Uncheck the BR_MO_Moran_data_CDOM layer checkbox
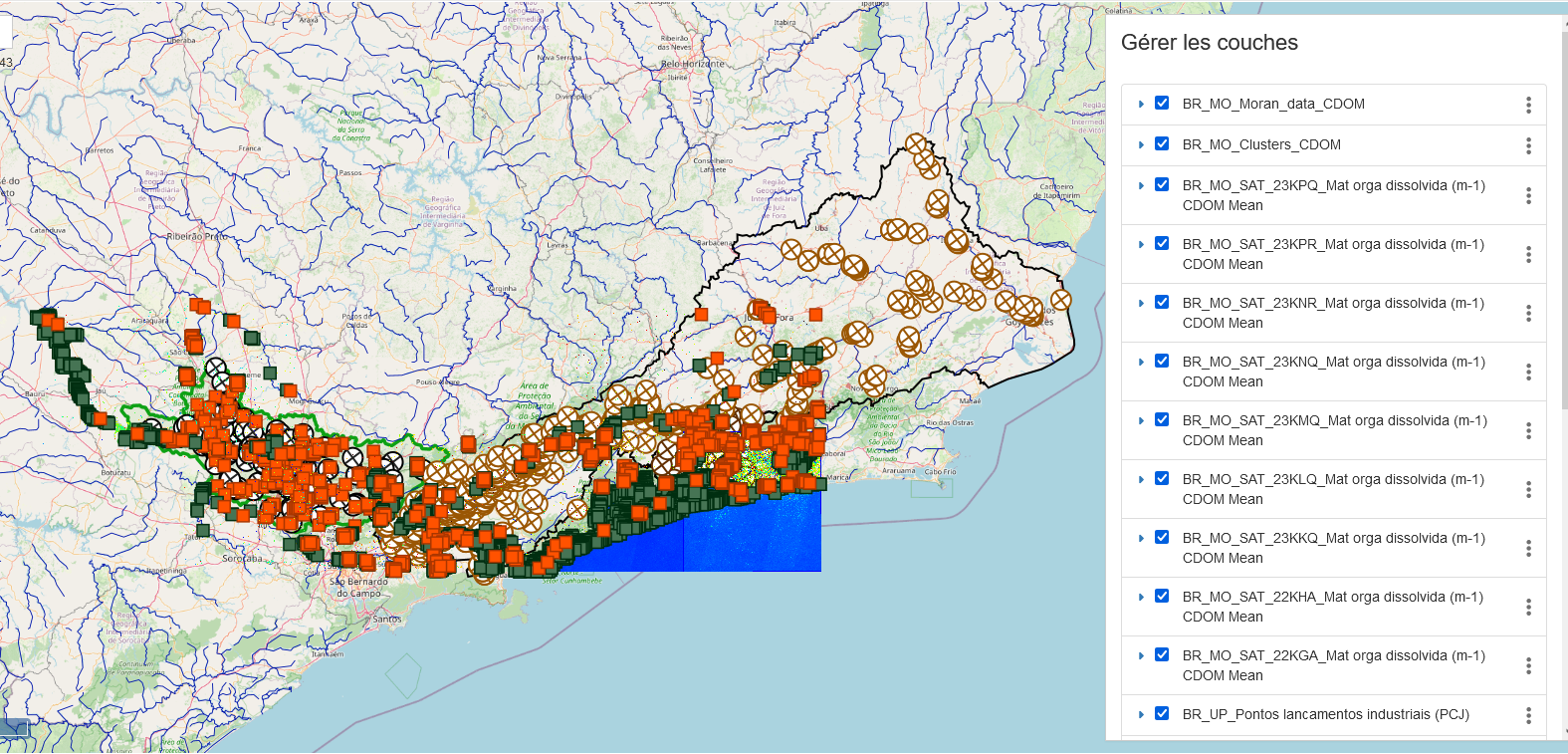Viewport: 1568px width, 754px height. (1162, 103)
